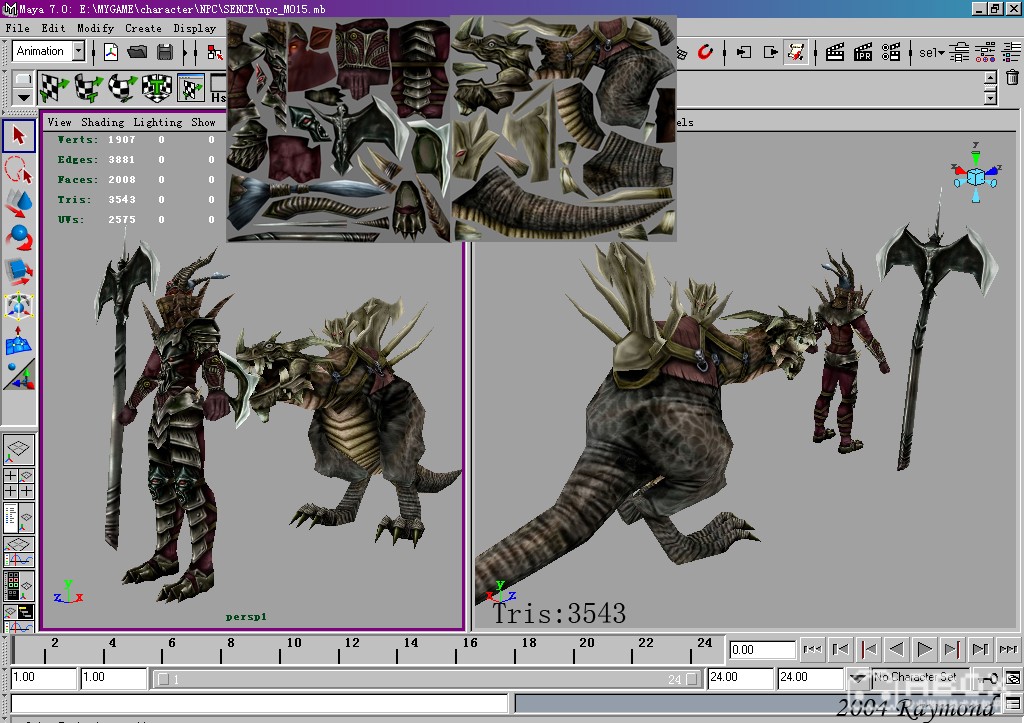The height and width of the screenshot is (723, 1024).
Task: Activate the Lasso select tool
Action: point(19,170)
